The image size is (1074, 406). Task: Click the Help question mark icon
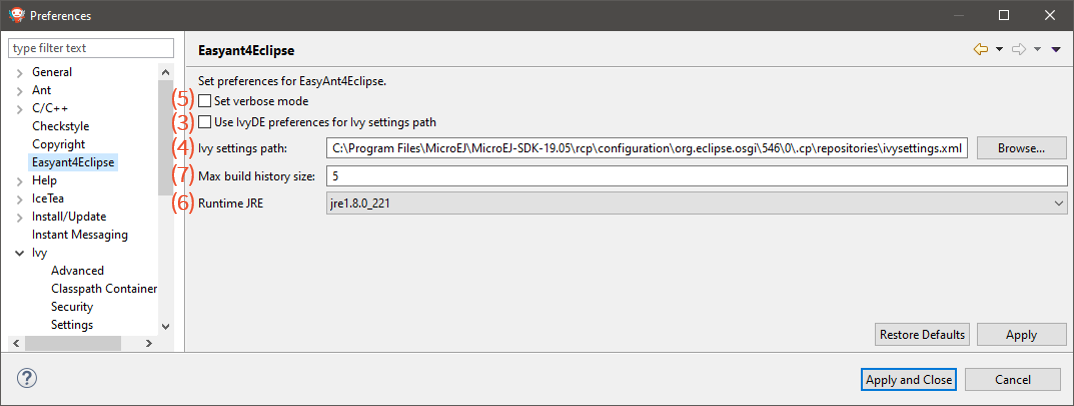[x=26, y=378]
